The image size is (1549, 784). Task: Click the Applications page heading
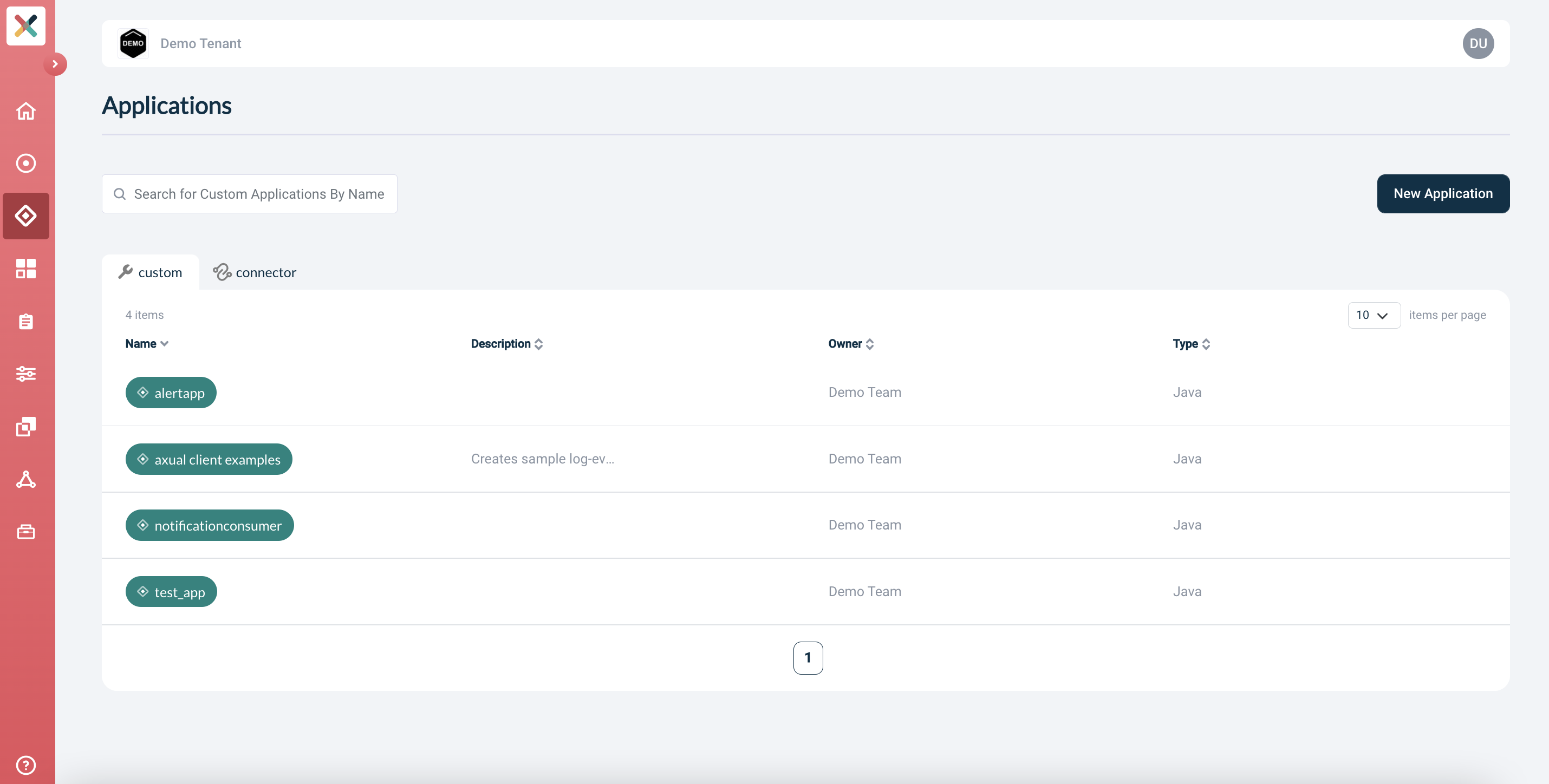point(167,106)
